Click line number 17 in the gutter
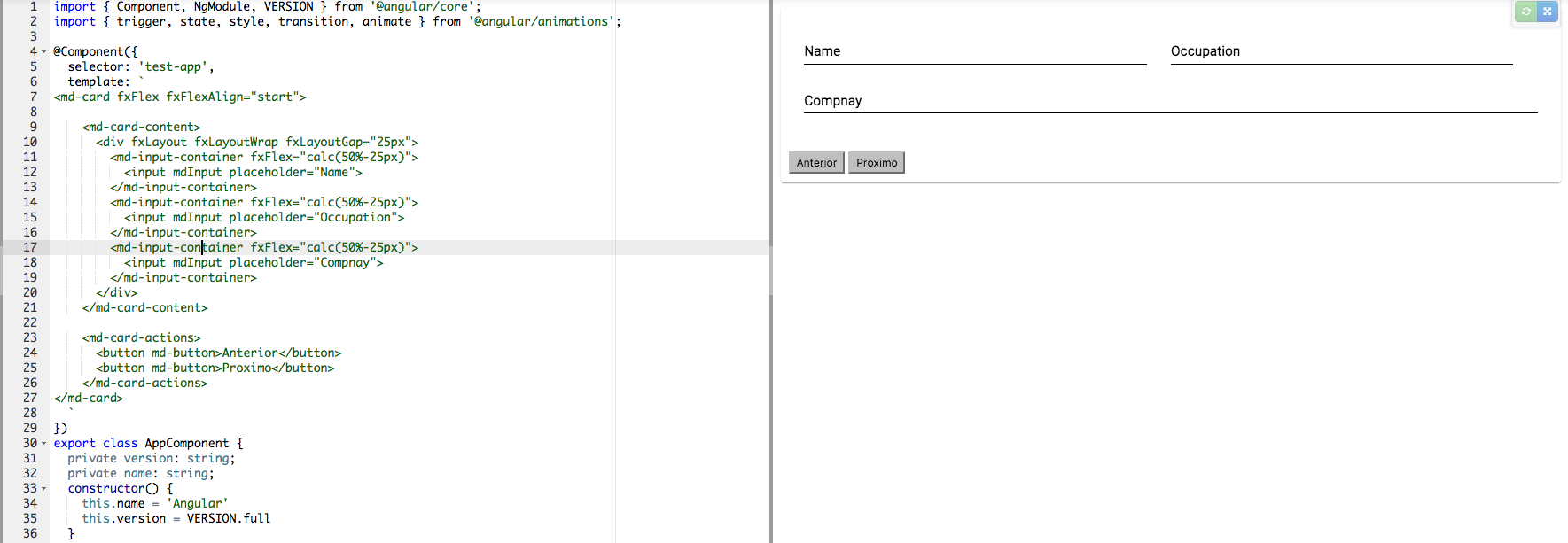Image resolution: width=1568 pixels, height=543 pixels. coord(30,247)
